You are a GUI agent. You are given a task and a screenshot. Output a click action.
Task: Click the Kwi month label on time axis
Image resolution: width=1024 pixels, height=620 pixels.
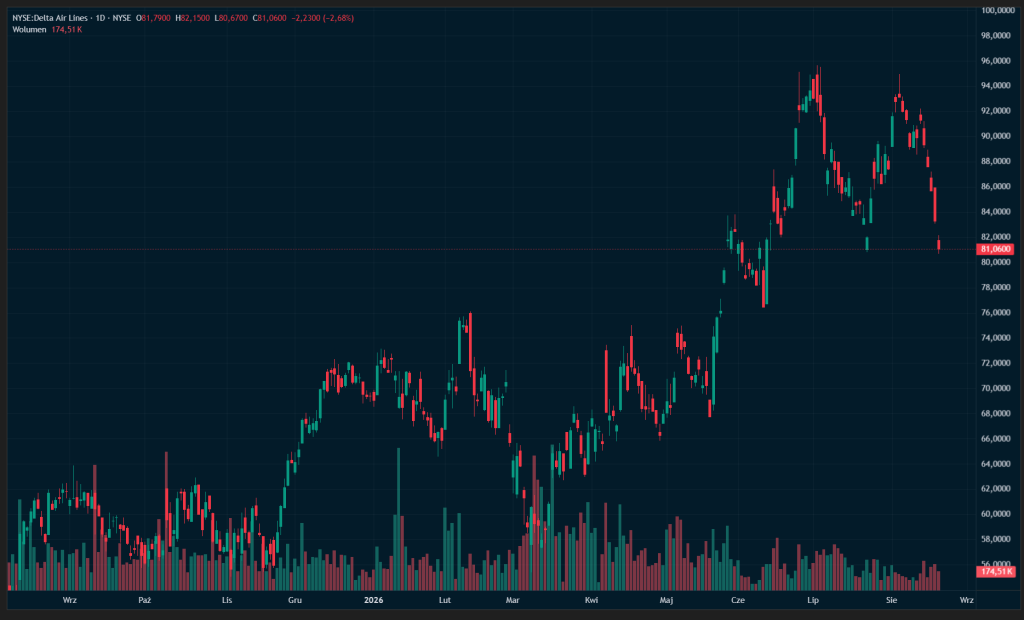tap(591, 600)
